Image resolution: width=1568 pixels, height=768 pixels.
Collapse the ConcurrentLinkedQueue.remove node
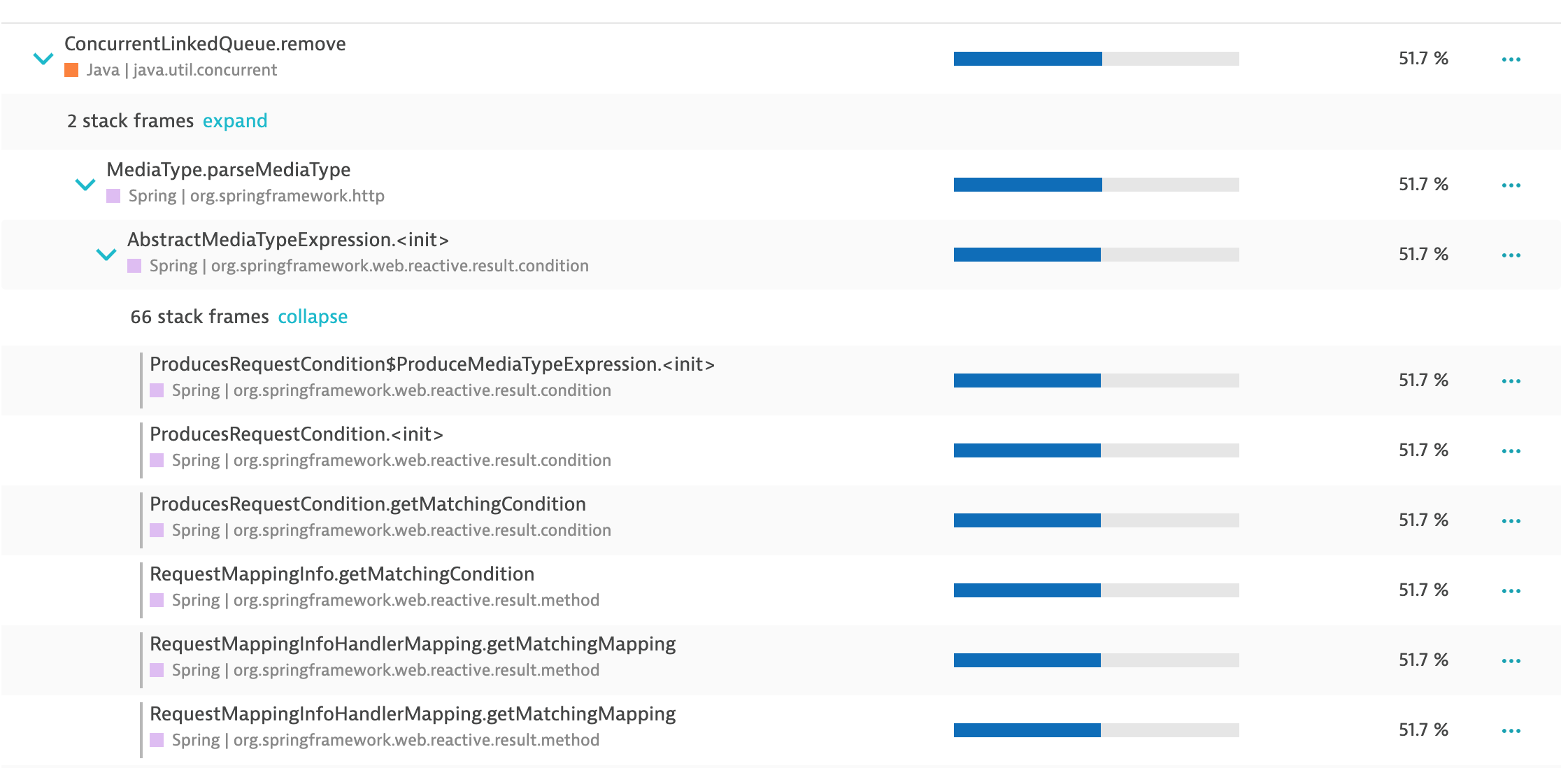[43, 59]
